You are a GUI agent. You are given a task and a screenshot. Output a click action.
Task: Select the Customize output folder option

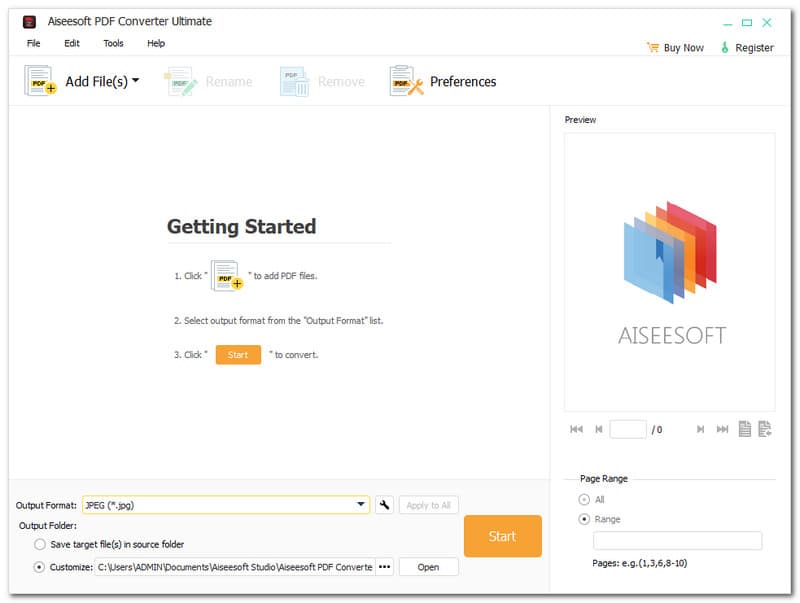(40, 567)
